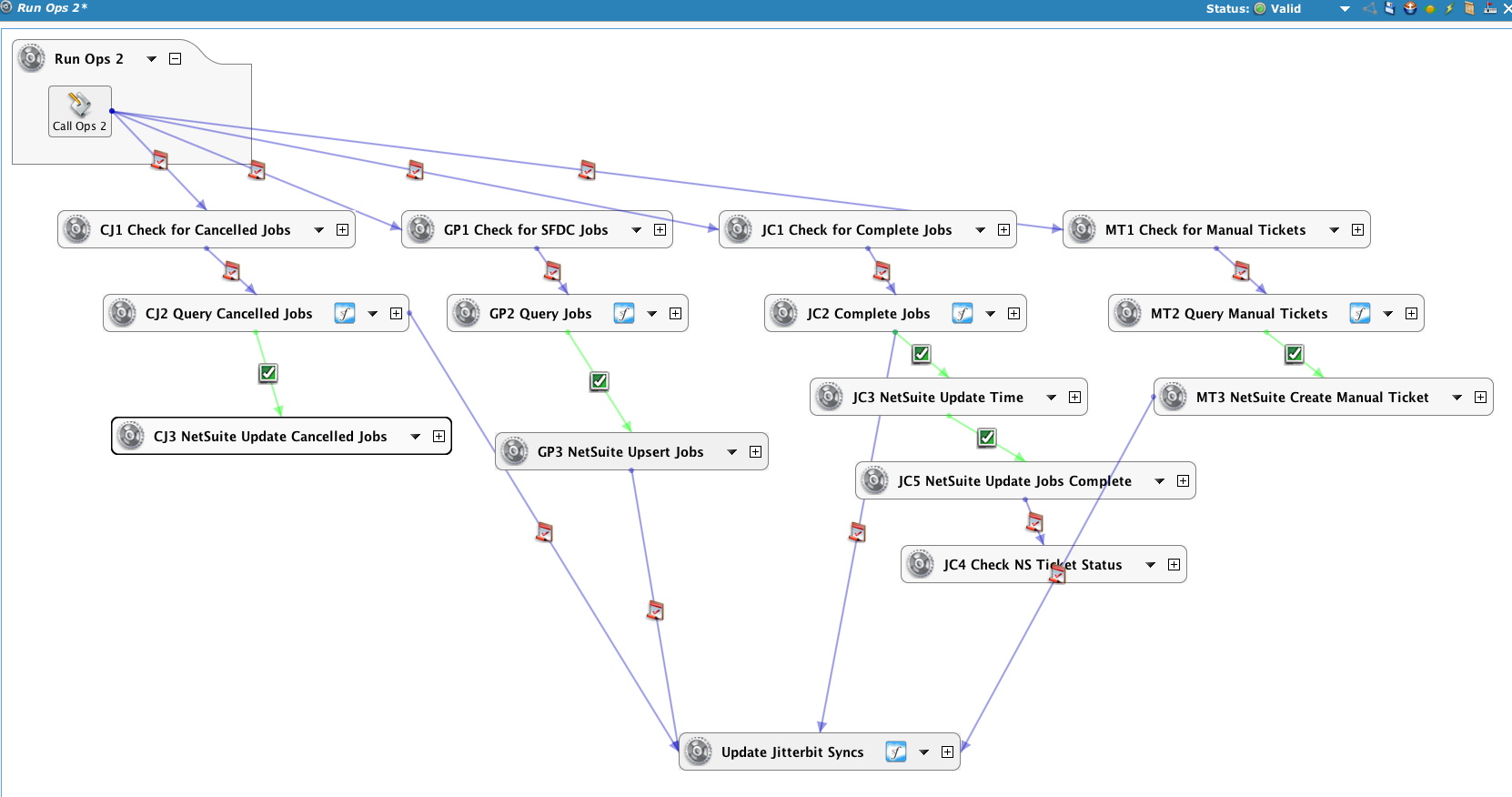Click gear icon of JC1 Check for Complete Jobs
1512x797 pixels.
pos(739,229)
